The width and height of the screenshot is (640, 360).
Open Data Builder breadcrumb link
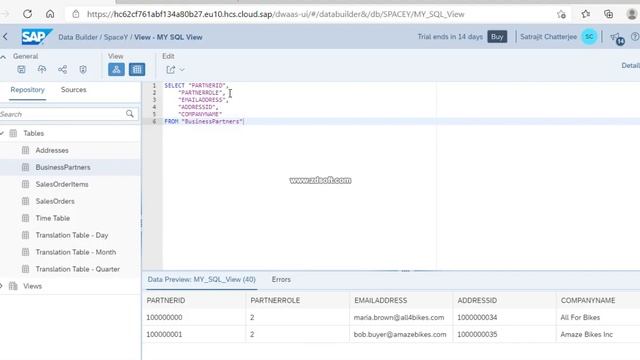78,37
